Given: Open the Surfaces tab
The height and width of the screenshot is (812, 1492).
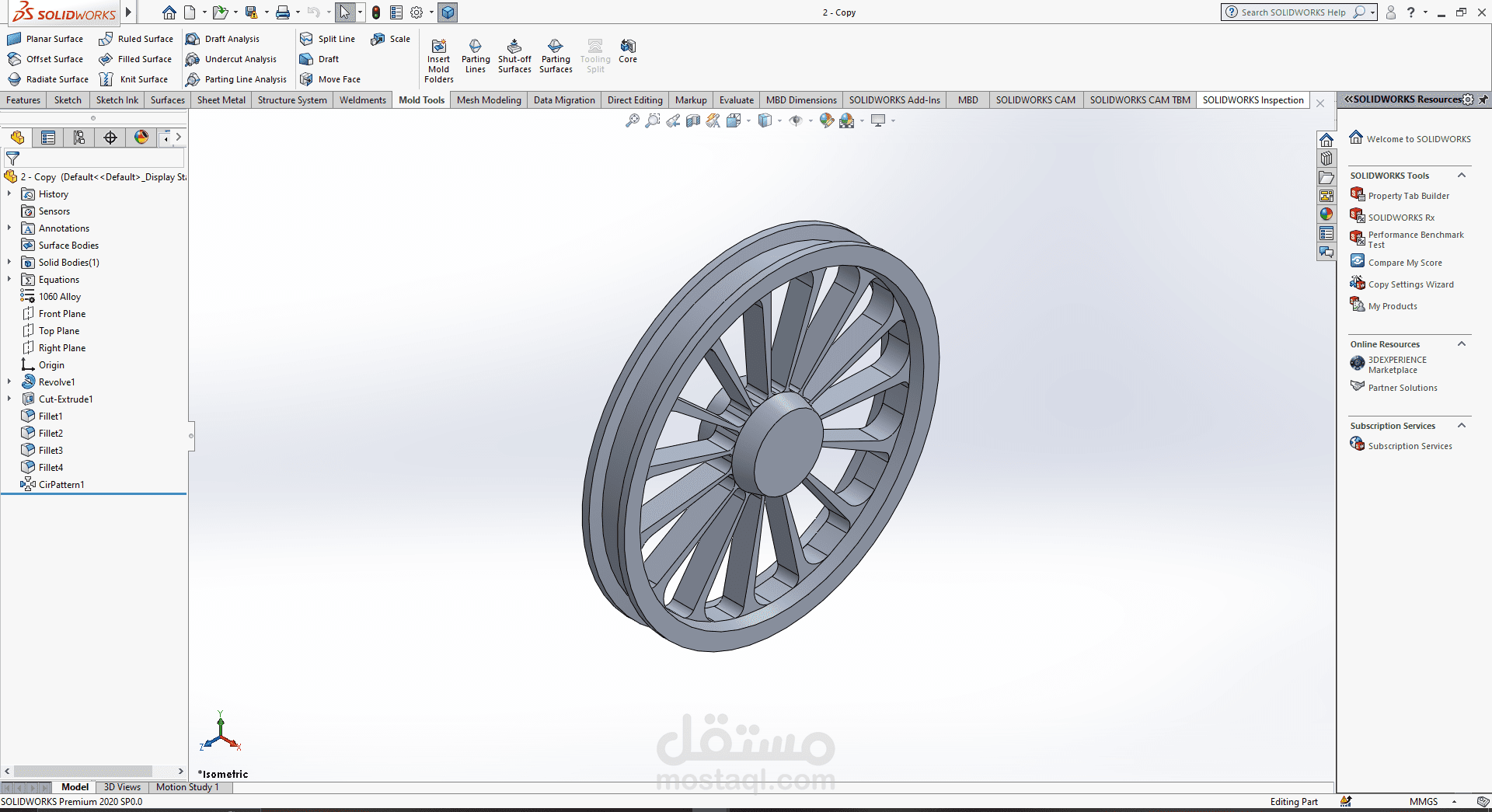Looking at the screenshot, I should 168,100.
